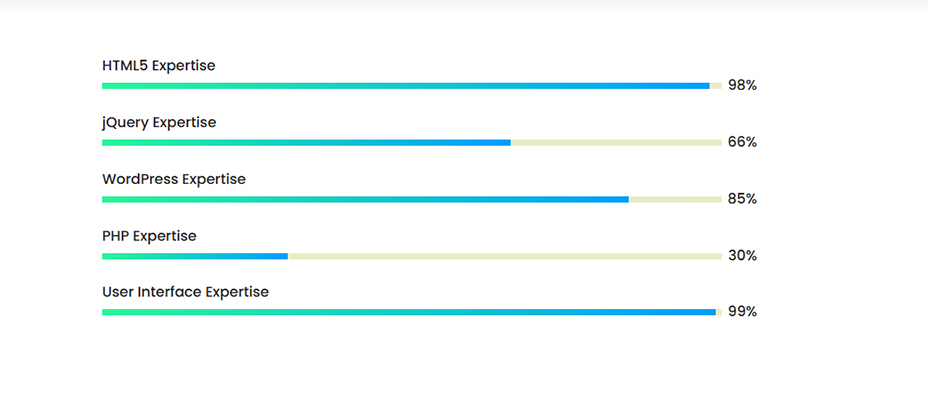Viewport: 928px width, 414px height.
Task: Click the empty beige track of PHP bar
Action: [505, 256]
